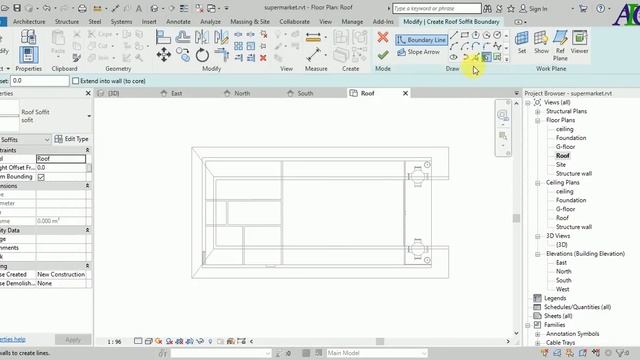Click the vertical scrollbar thumb in the view

click(516, 218)
